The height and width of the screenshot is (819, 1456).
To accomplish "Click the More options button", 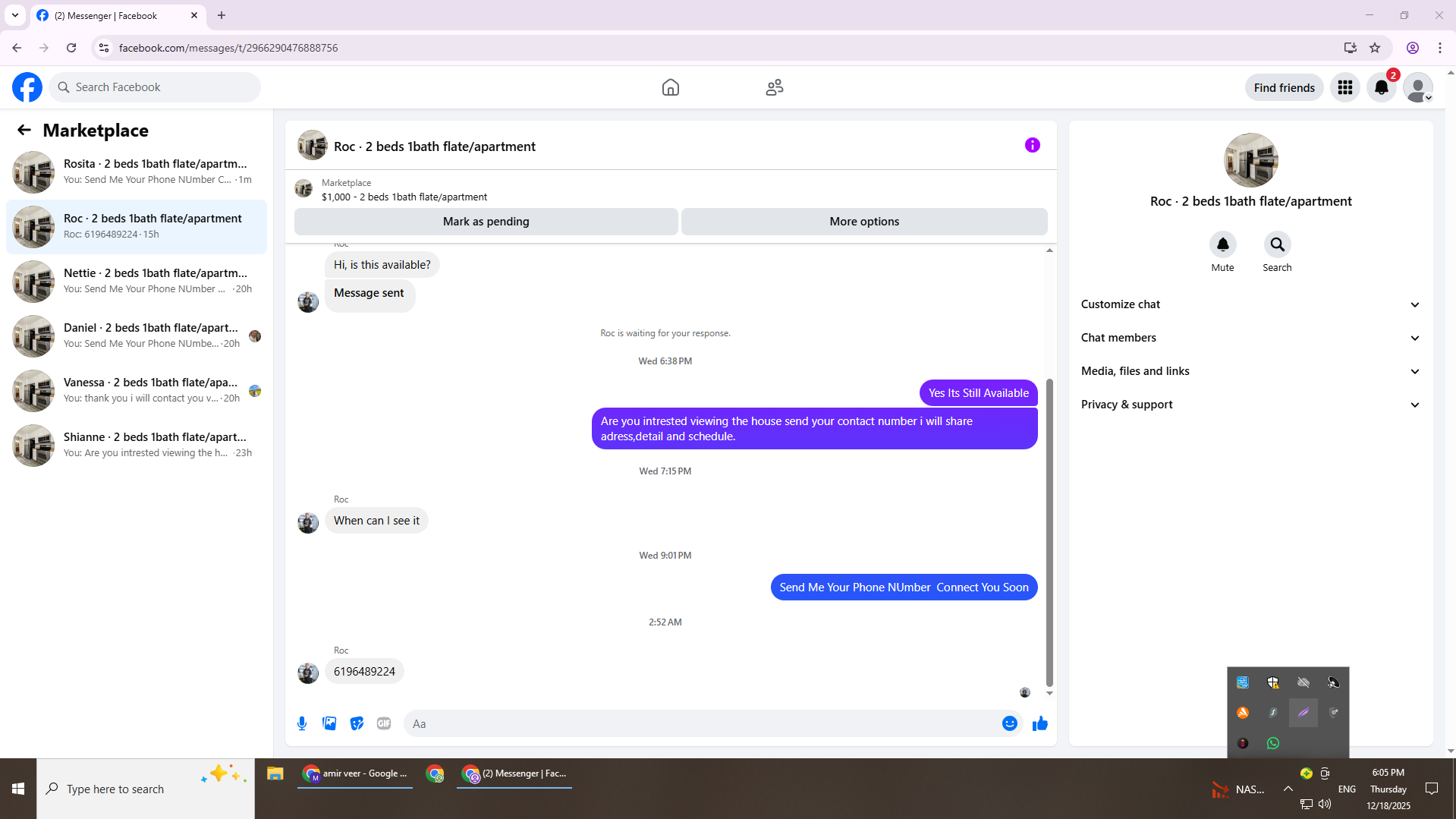I will click(864, 222).
